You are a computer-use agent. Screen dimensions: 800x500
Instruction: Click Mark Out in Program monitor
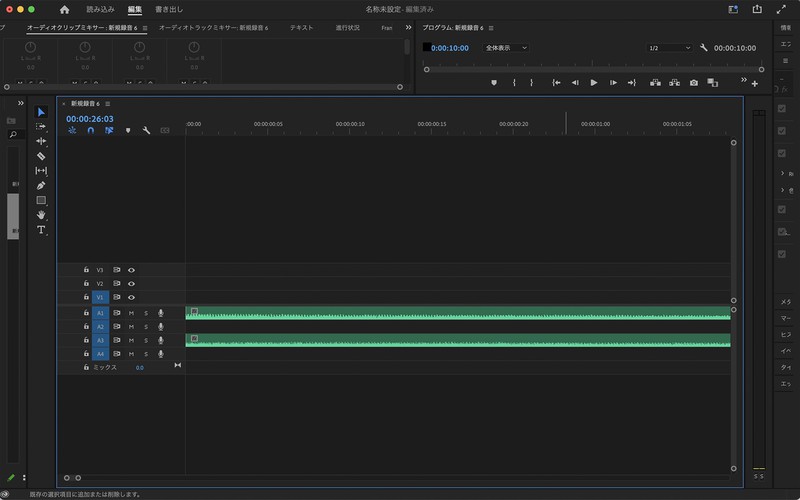click(532, 83)
